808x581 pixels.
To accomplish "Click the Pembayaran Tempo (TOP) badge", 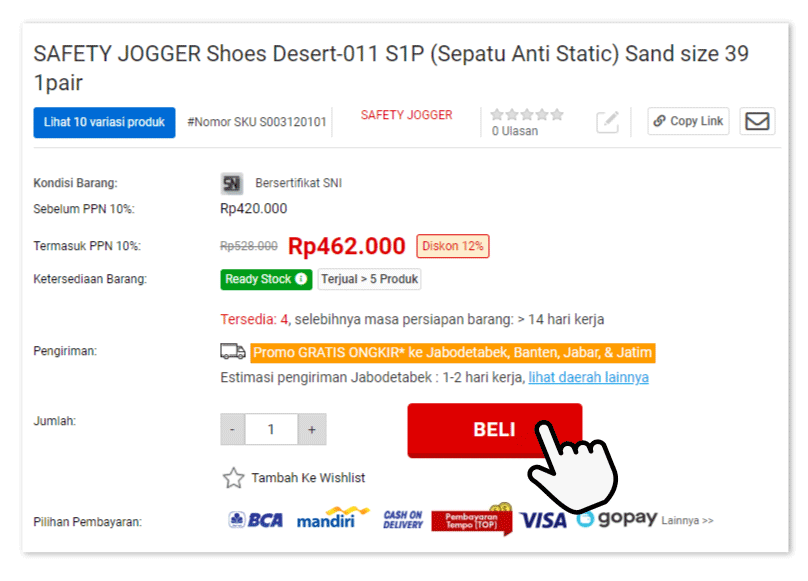I will [472, 520].
